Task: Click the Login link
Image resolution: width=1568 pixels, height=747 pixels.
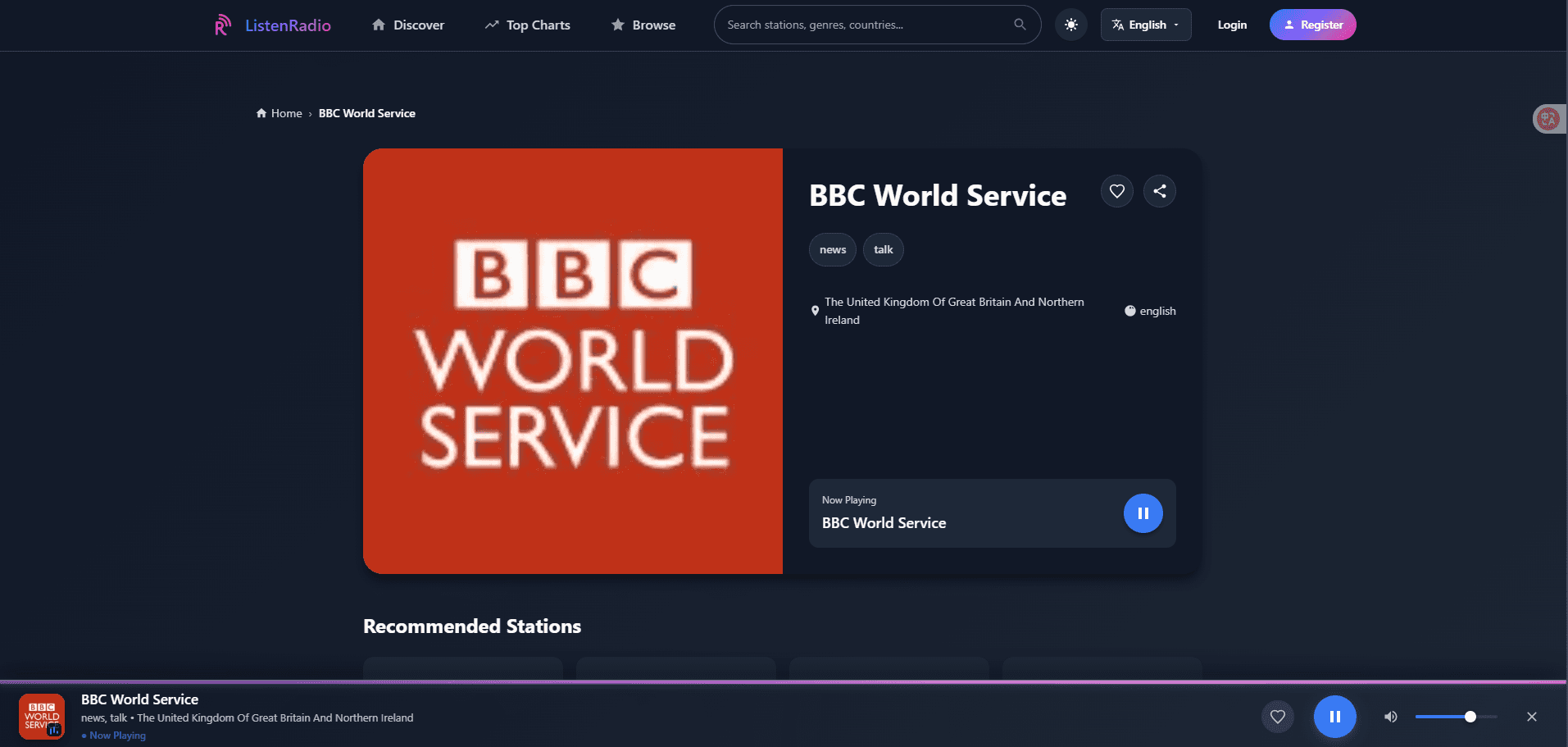Action: coord(1232,25)
